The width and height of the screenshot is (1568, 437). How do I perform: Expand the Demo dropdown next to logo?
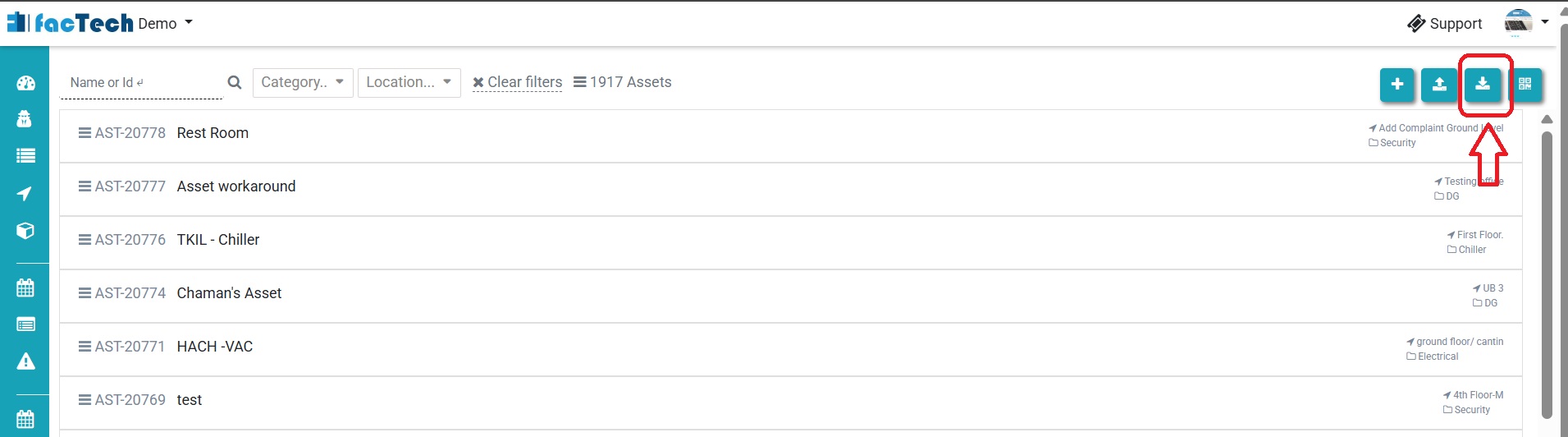pyautogui.click(x=165, y=24)
